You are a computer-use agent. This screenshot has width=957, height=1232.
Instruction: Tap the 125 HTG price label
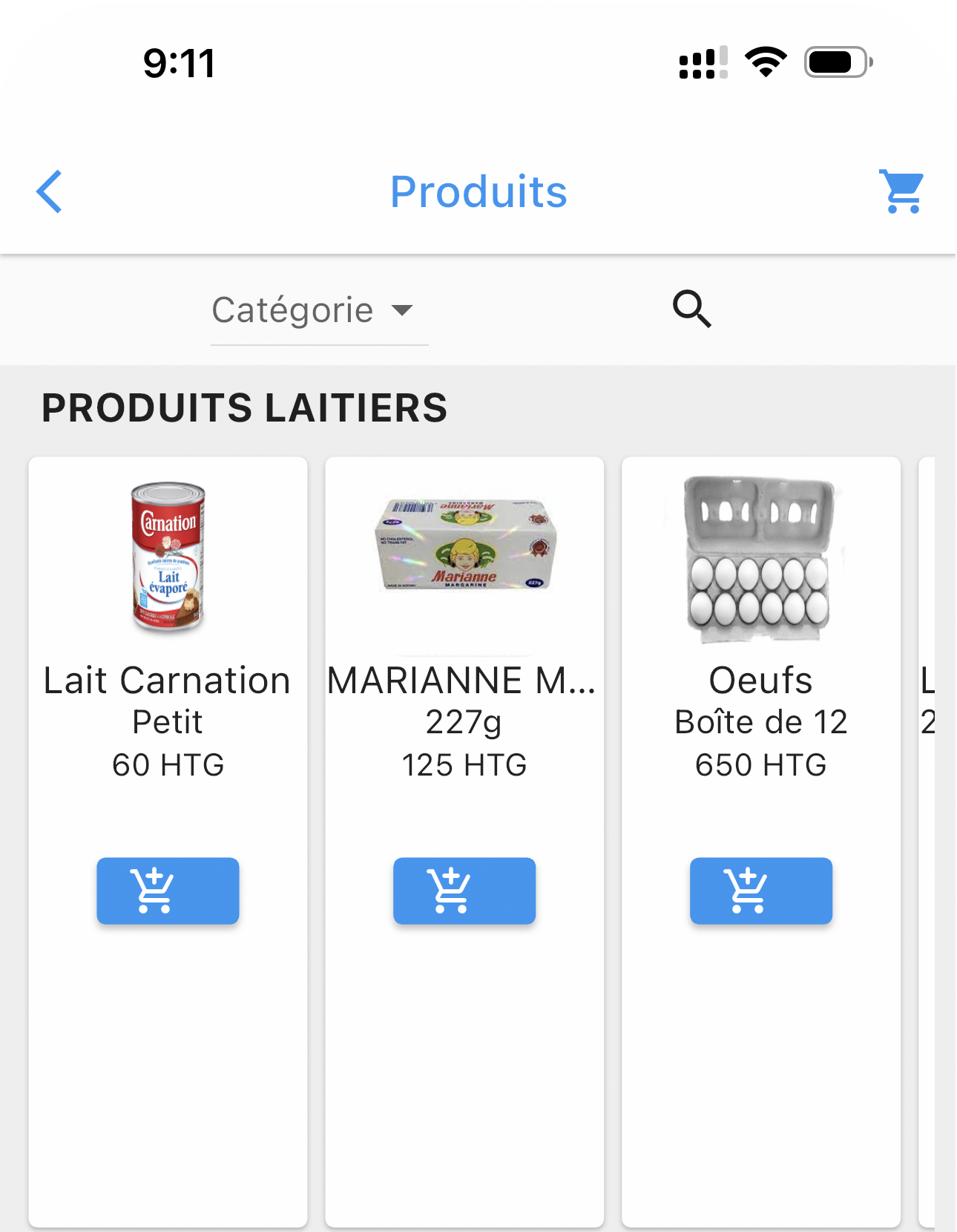click(464, 765)
